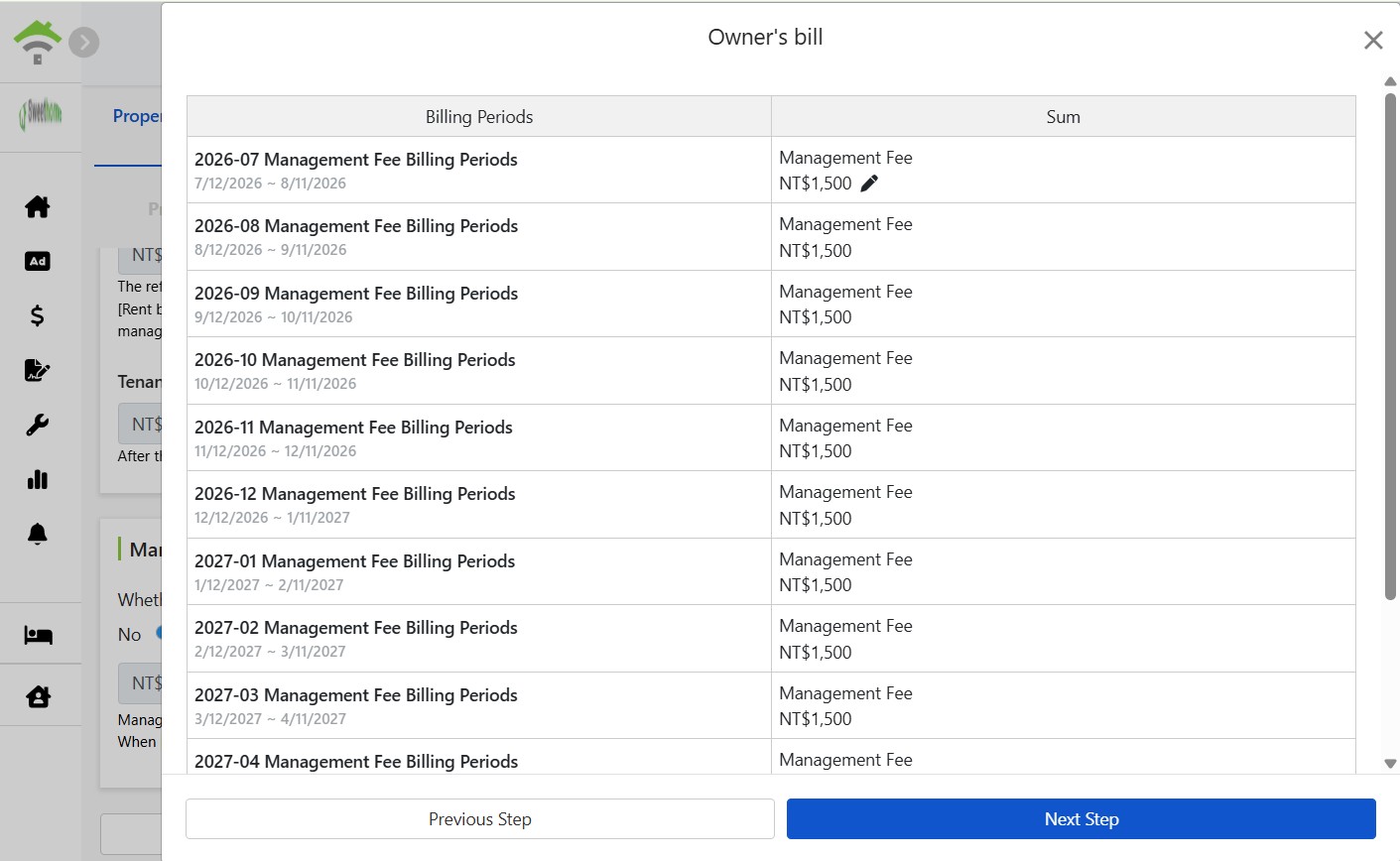Click the date range 11/12/2026 ~ 12/11/2026

275,451
